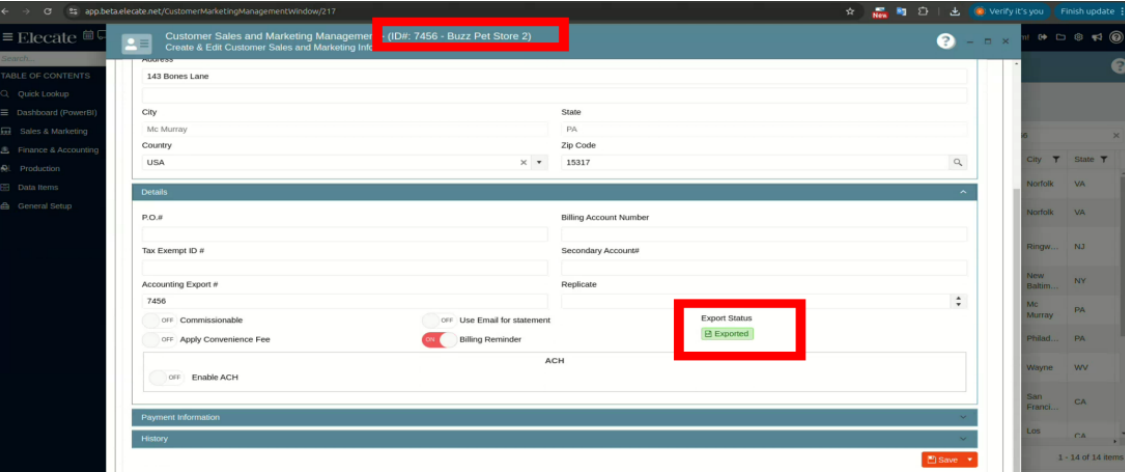Select Philad... row in background grid
1125x473 pixels.
[1070, 338]
